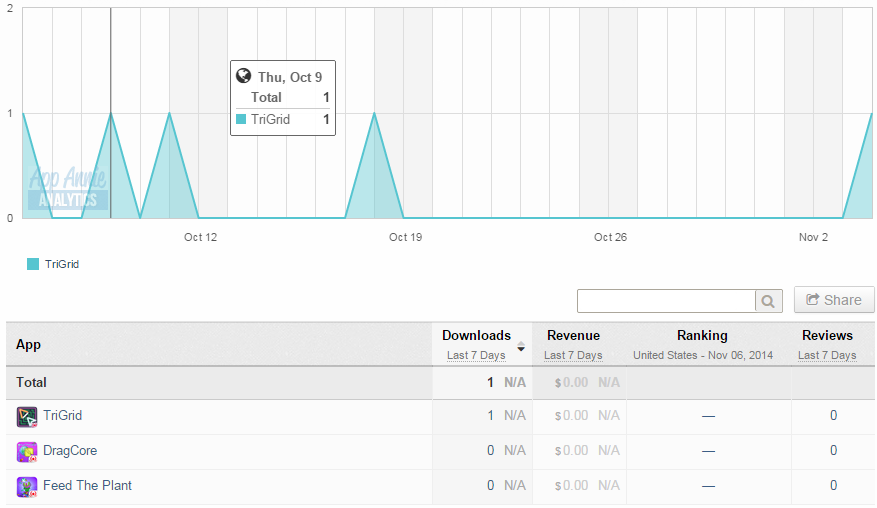The image size is (877, 508).
Task: Click the TriGrid app icon in table
Action: (27, 417)
